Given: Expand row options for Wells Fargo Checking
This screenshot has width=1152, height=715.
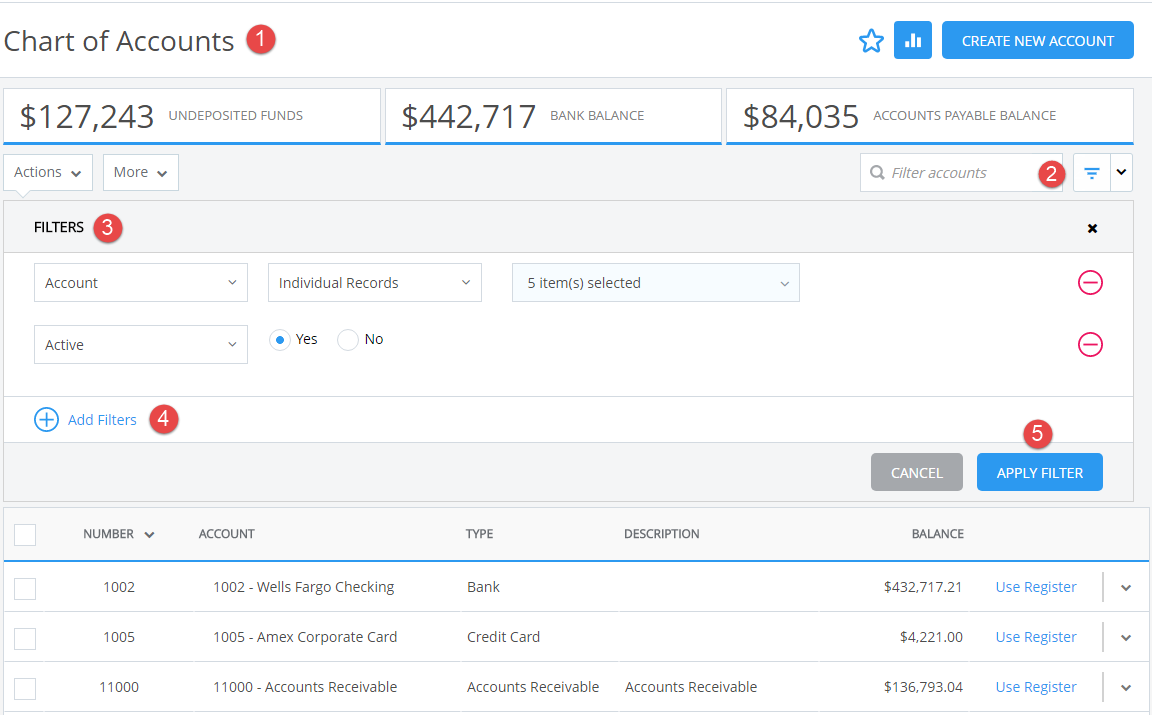Looking at the screenshot, I should tap(1126, 588).
